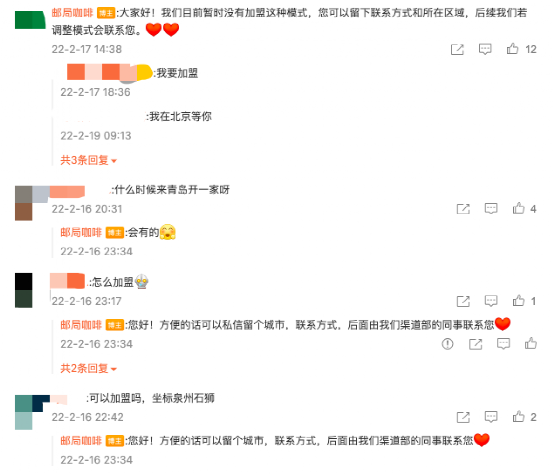Reply to the 私信留个城市 reply
The width and height of the screenshot is (554, 475).
coord(503,344)
